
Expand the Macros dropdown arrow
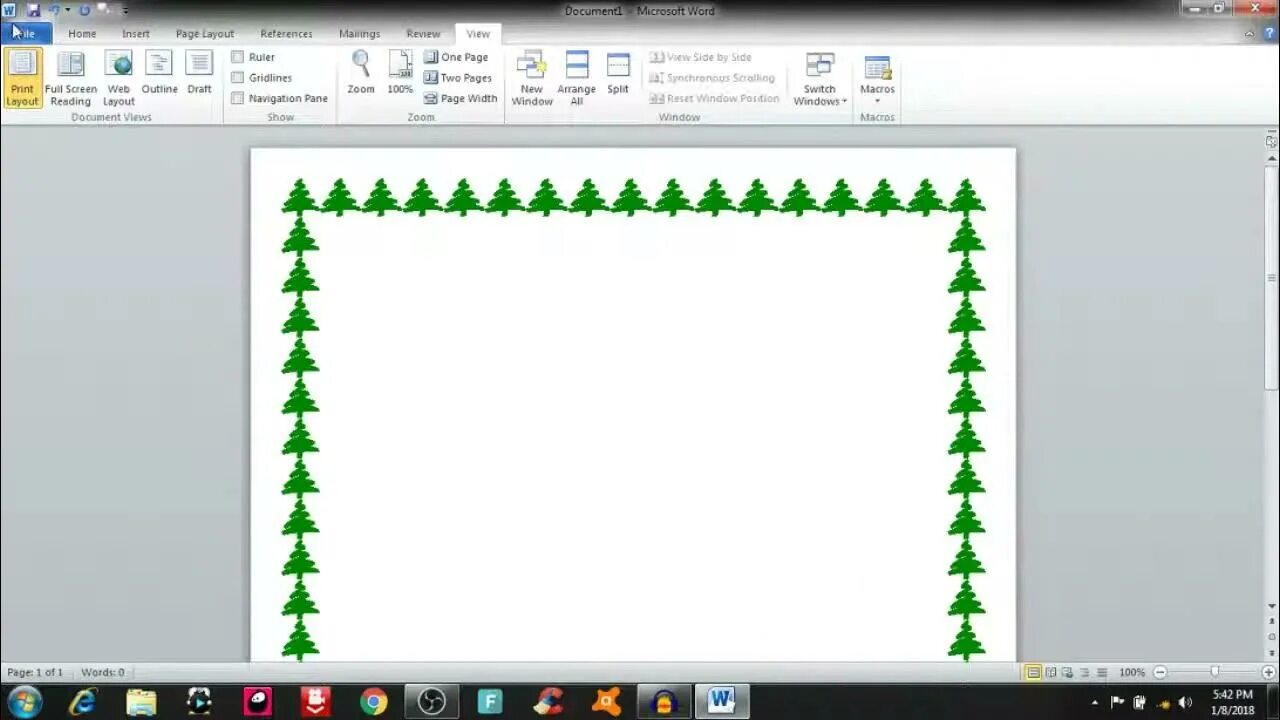877,101
